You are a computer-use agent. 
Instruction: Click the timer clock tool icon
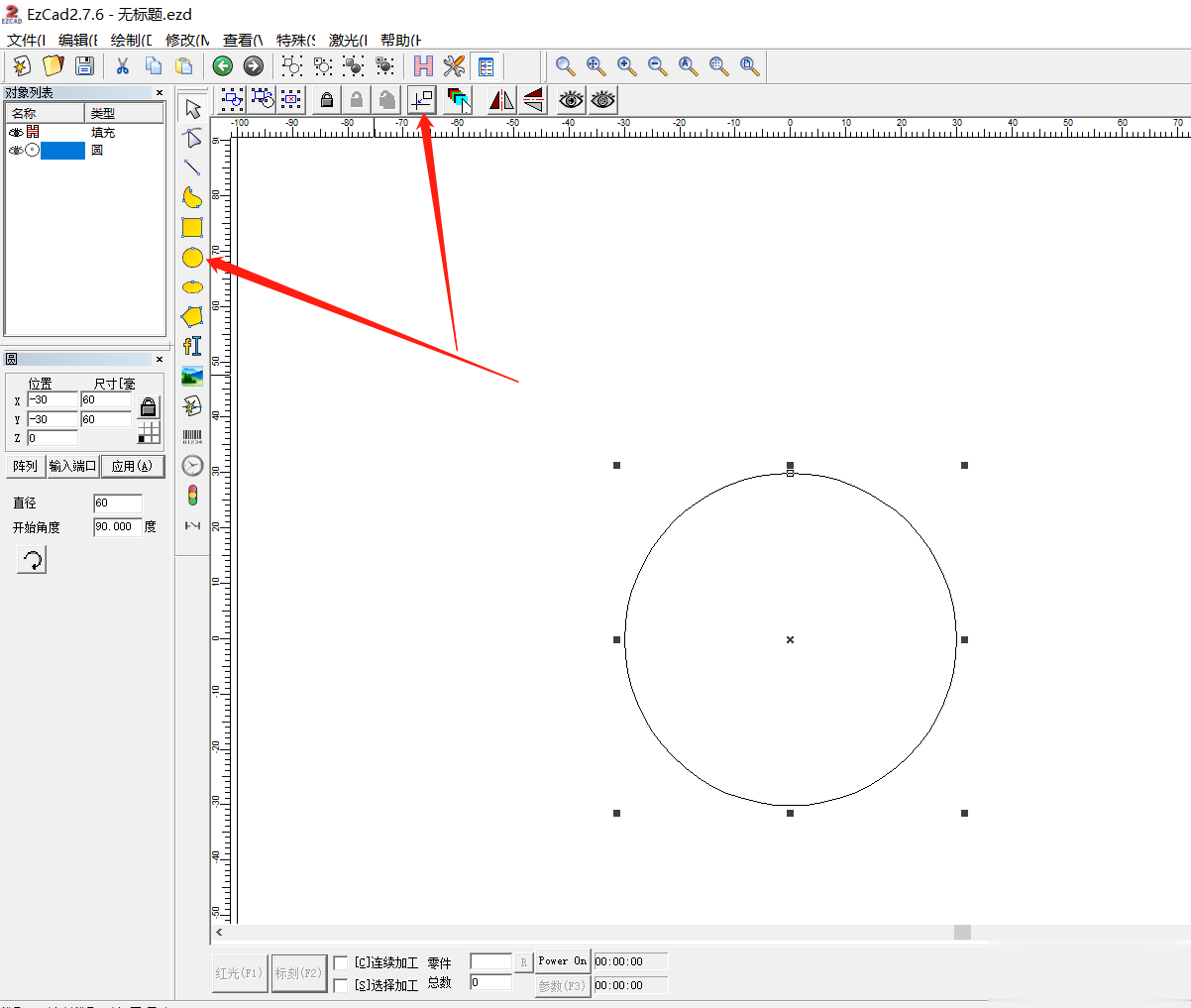pyautogui.click(x=192, y=466)
